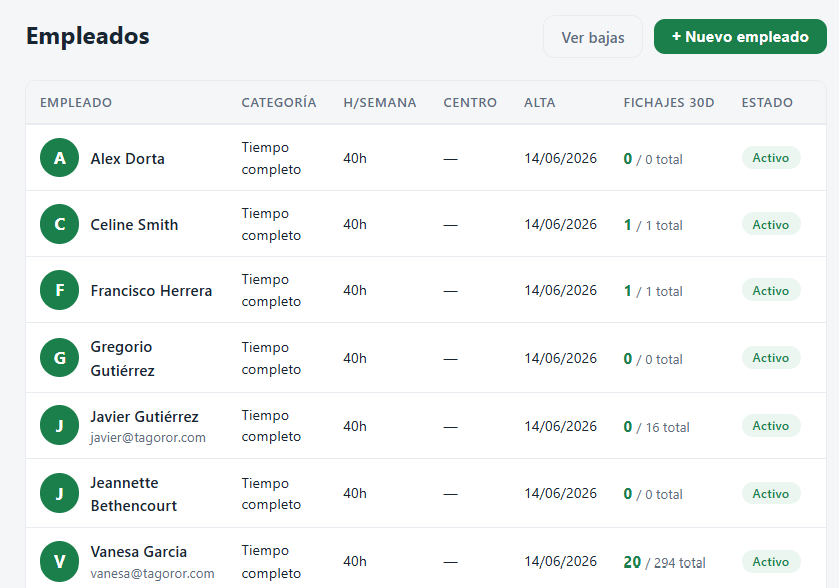Select Javier Gutiérrez's Activo status badge
This screenshot has width=839, height=588.
point(771,425)
